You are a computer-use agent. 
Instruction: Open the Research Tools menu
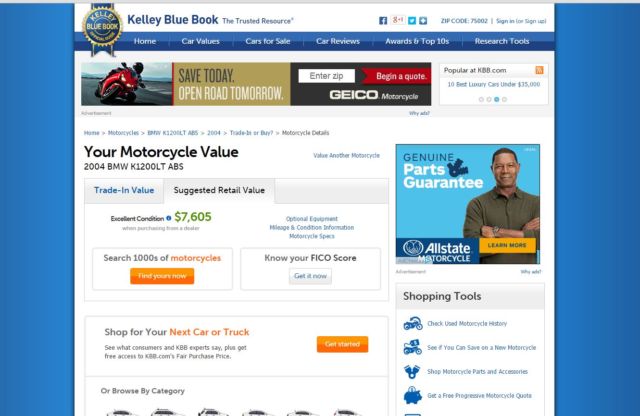click(502, 41)
